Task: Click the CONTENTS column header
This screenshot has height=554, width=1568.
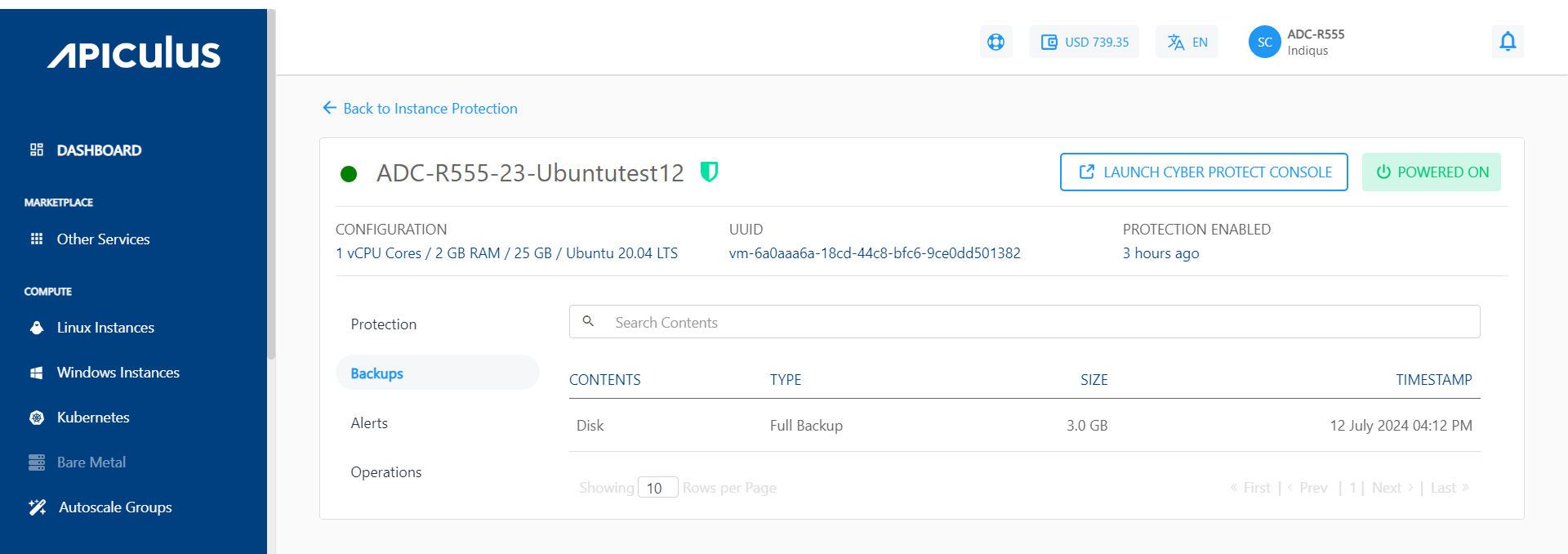Action: click(605, 380)
